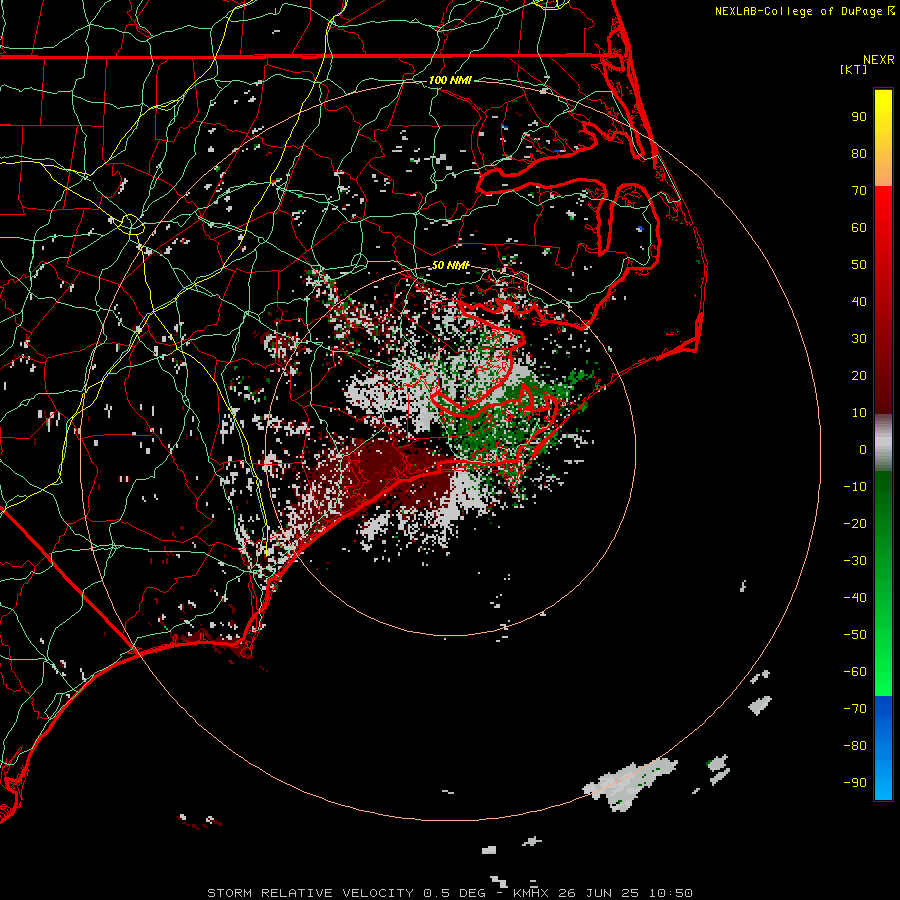Click the '-30' knots scale label

click(x=855, y=561)
